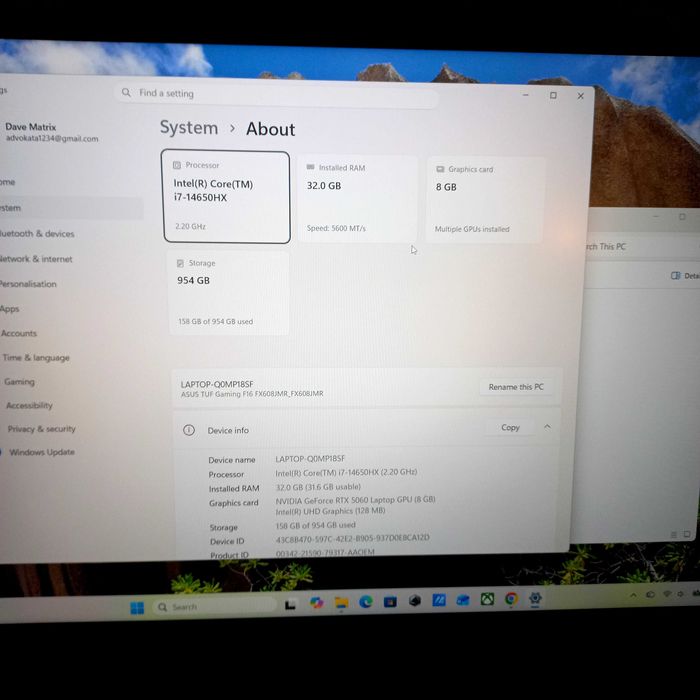
Task: Click the Product ID value
Action: pos(325,553)
